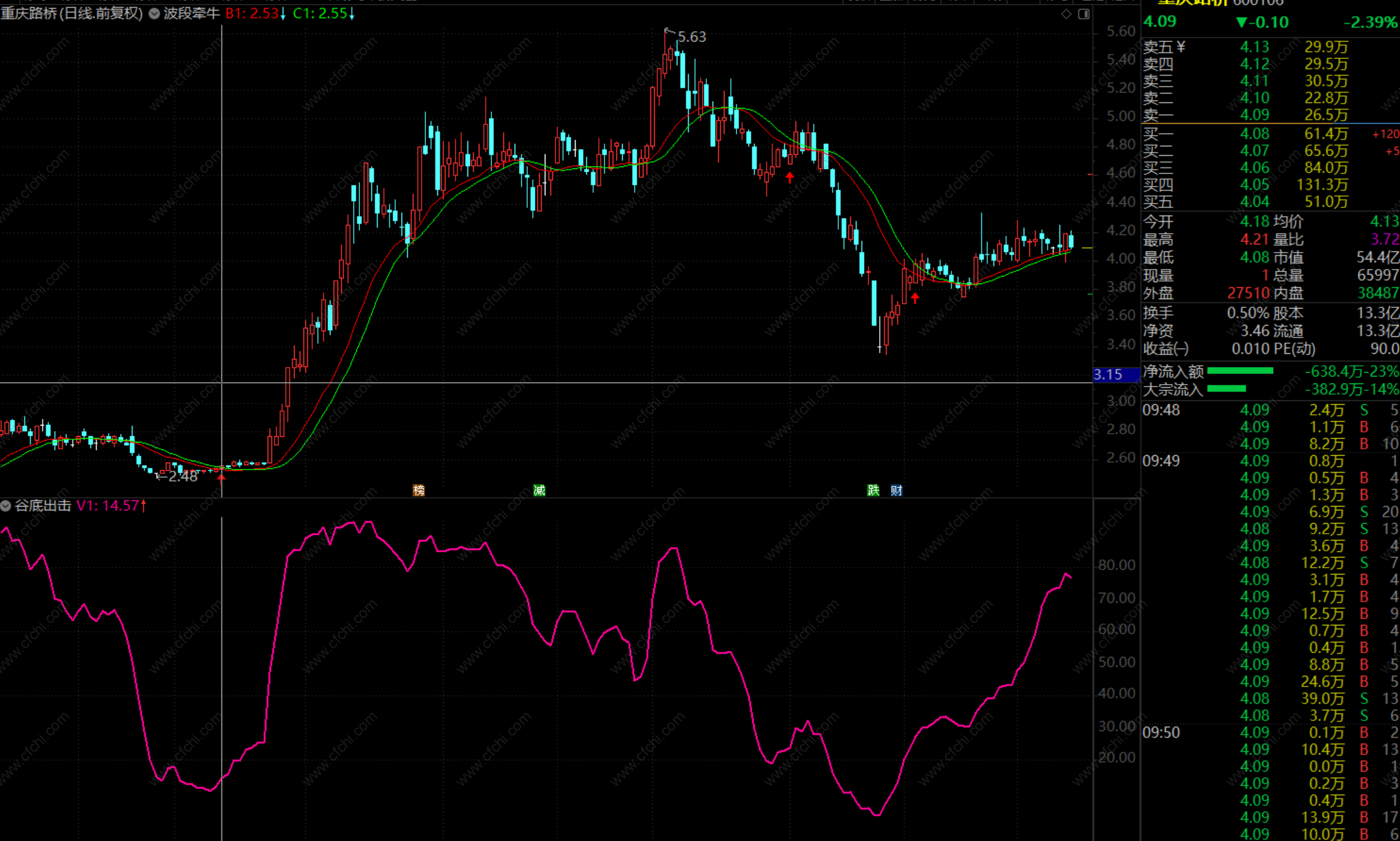The height and width of the screenshot is (841, 1400).
Task: Select the 买一 bid row at 4.08
Action: click(1254, 134)
